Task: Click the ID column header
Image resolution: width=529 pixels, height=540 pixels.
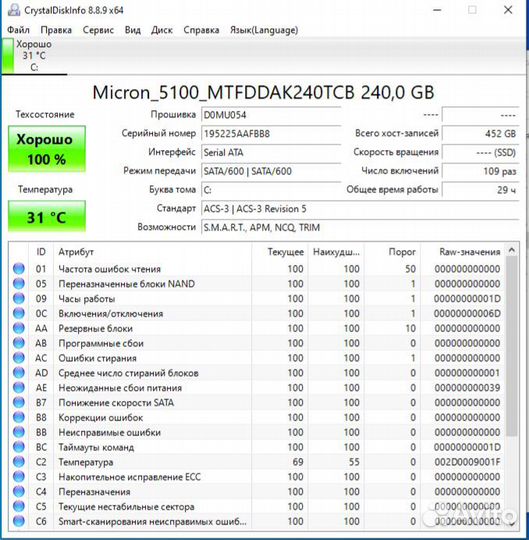Action: click(41, 252)
